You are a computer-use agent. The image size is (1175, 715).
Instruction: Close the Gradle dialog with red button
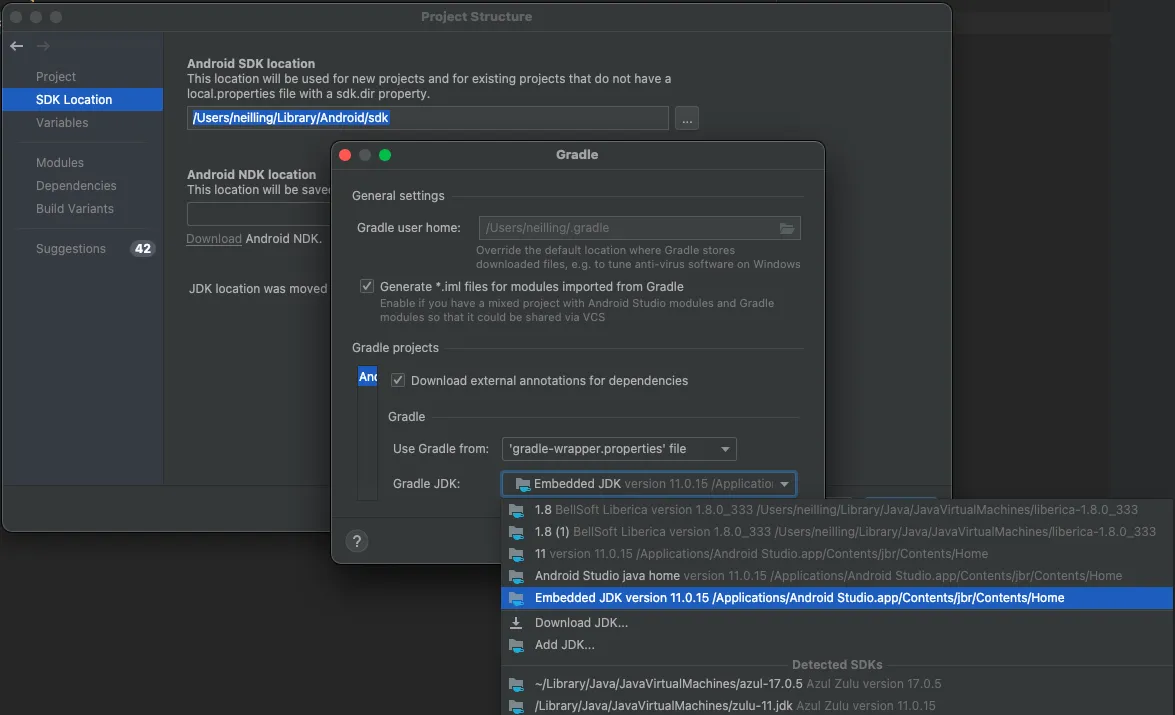coord(345,155)
